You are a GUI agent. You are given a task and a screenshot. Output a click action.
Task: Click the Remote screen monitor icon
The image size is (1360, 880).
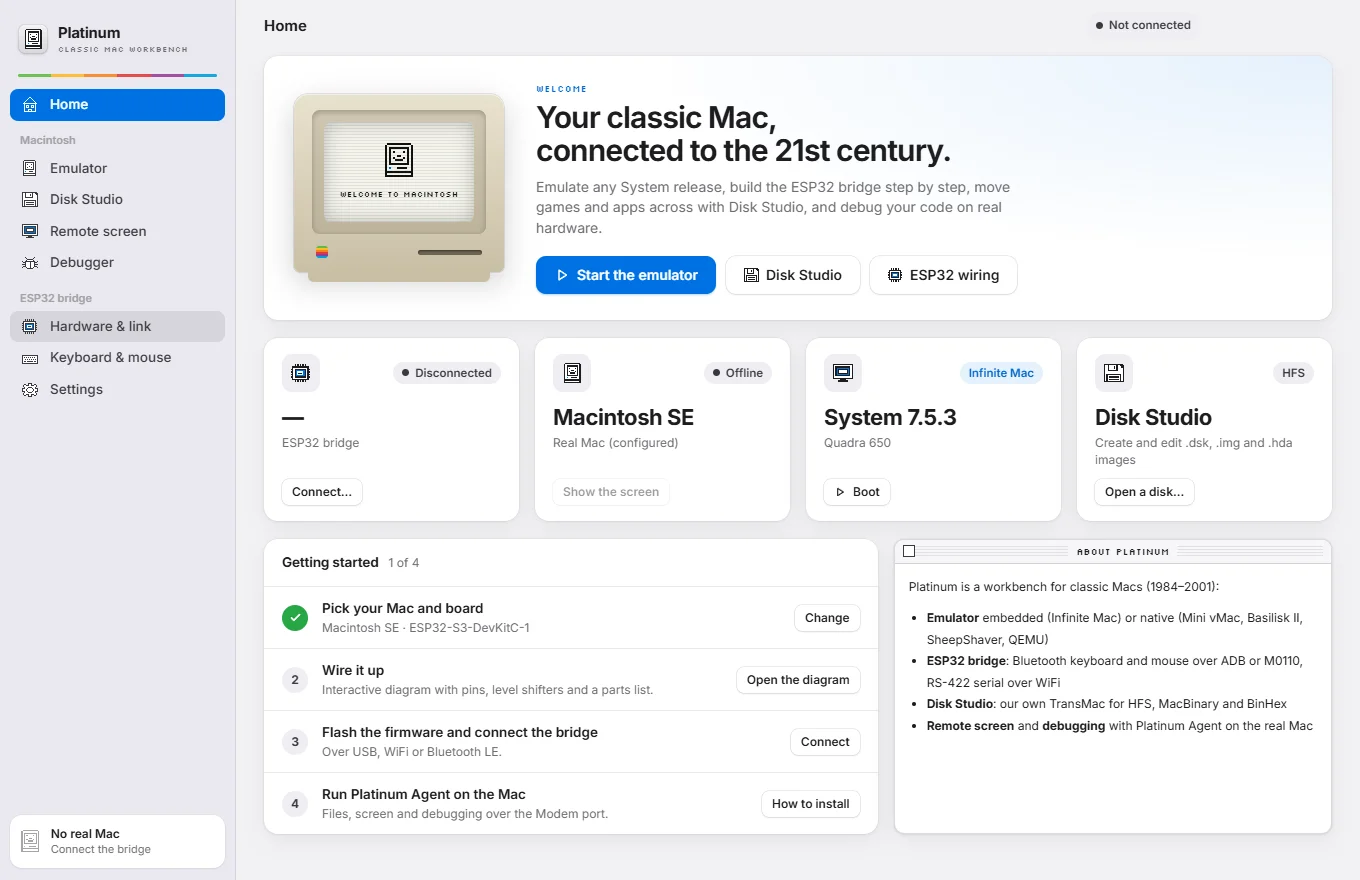(30, 231)
